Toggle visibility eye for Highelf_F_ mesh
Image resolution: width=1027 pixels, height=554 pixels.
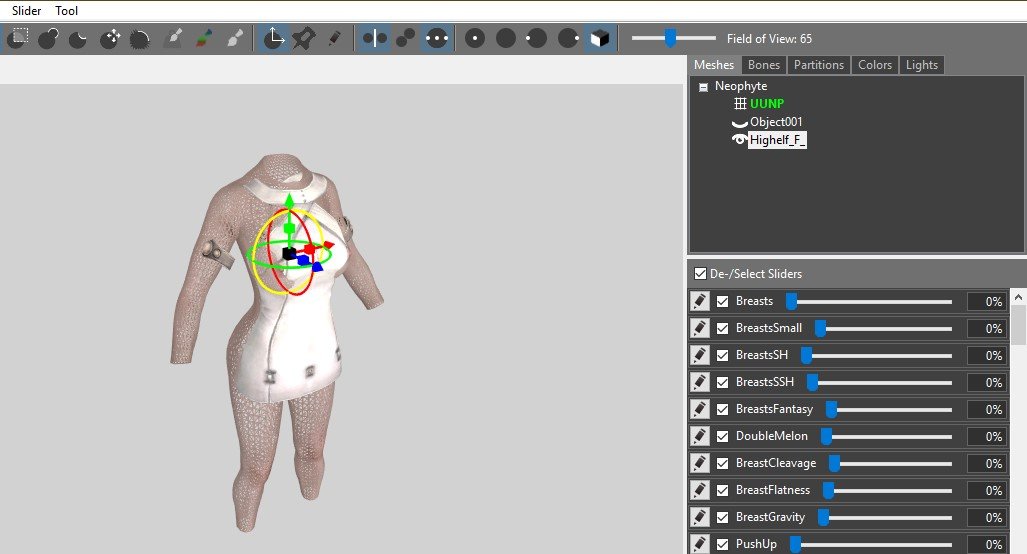pyautogui.click(x=740, y=140)
